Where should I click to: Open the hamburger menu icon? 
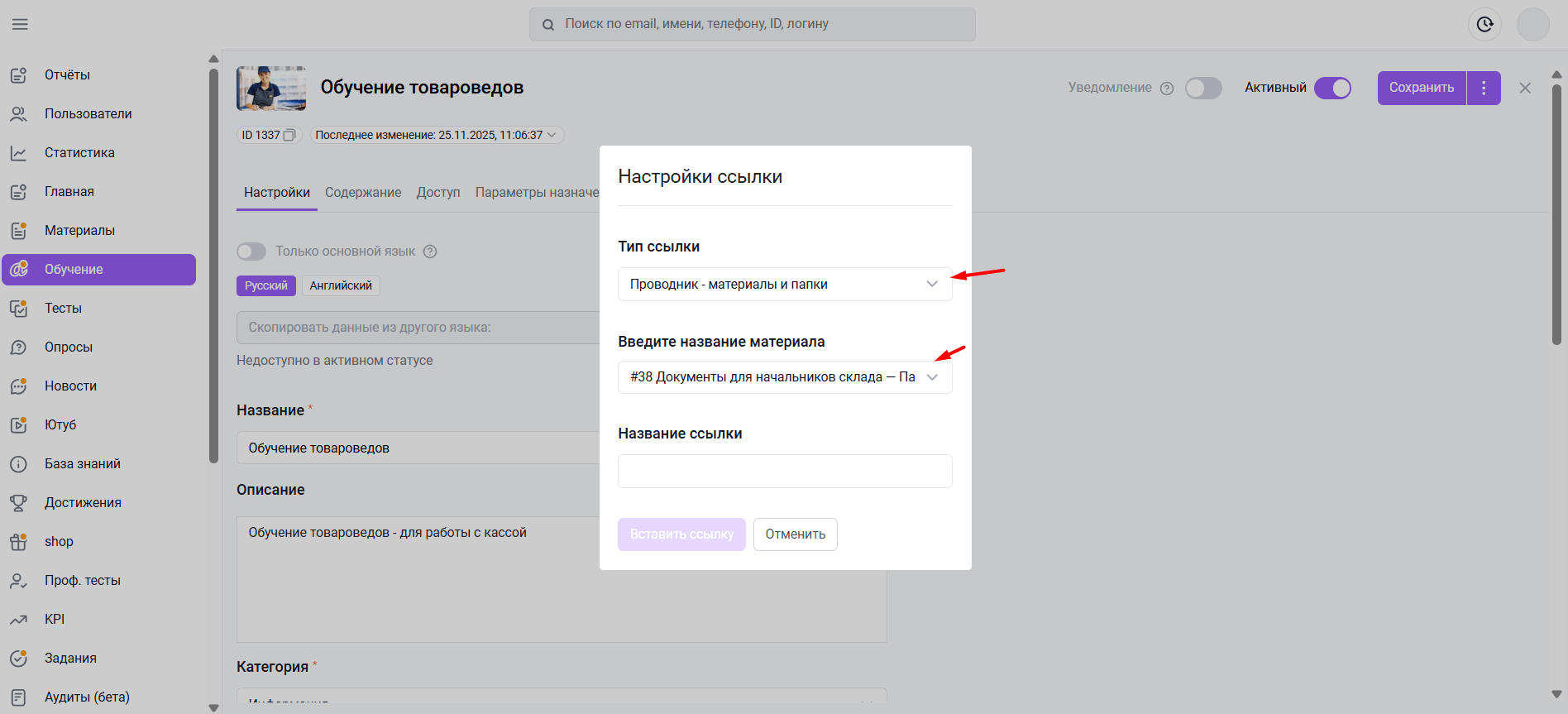[20, 24]
